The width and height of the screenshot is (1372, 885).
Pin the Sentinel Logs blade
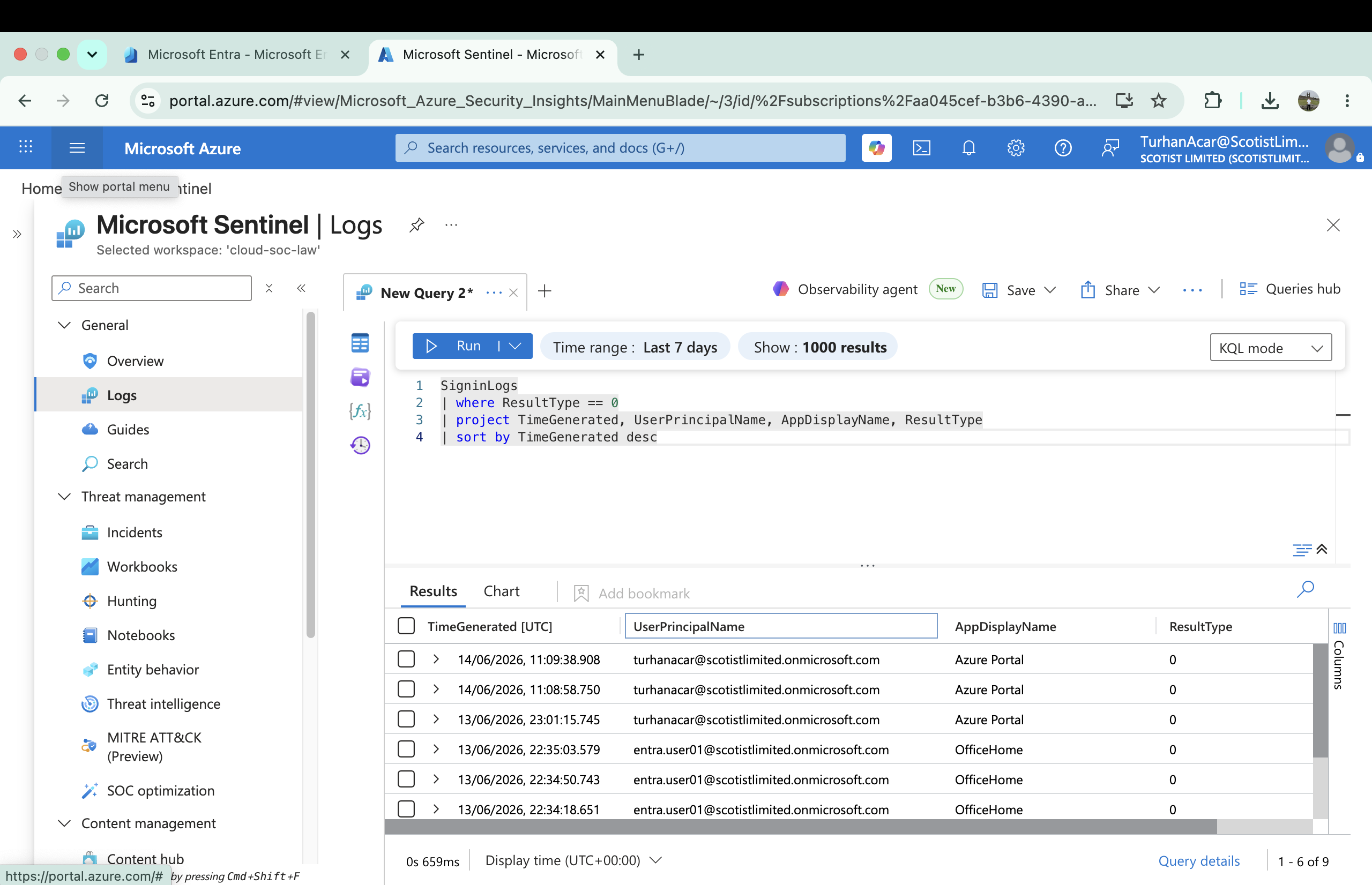[417, 224]
